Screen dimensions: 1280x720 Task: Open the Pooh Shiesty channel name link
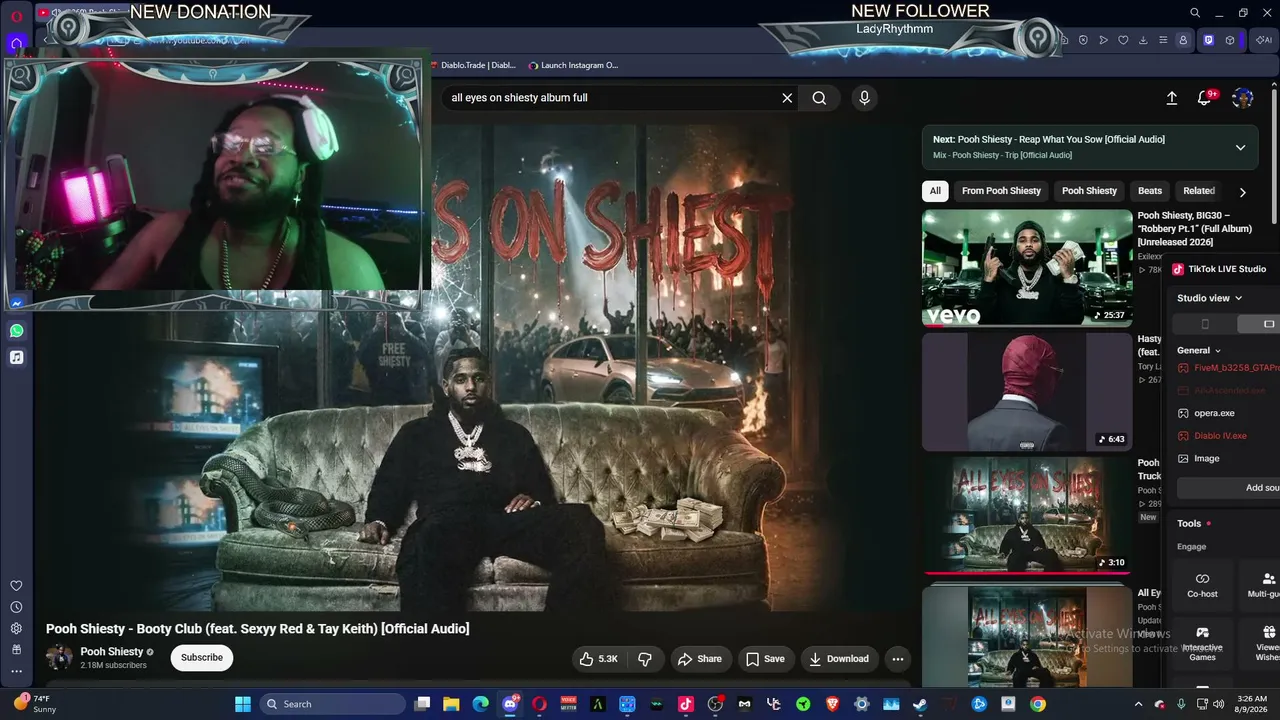coord(112,652)
